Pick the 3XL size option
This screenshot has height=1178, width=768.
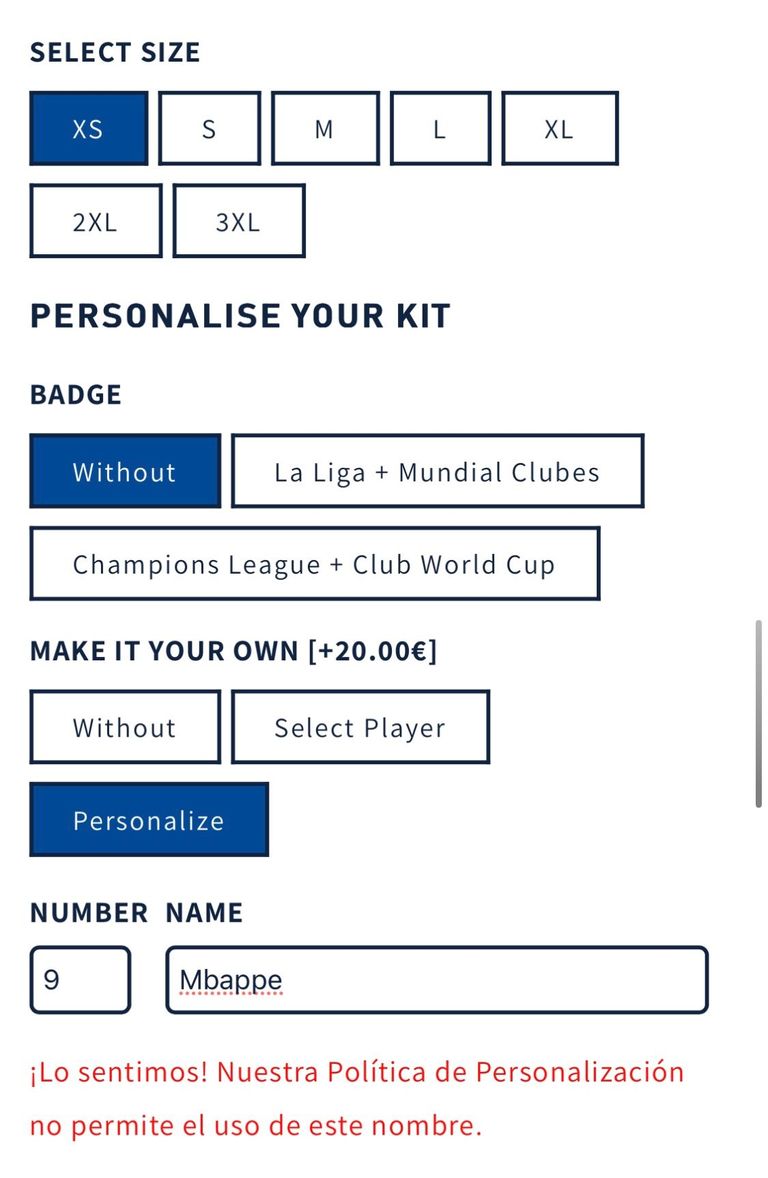click(238, 221)
